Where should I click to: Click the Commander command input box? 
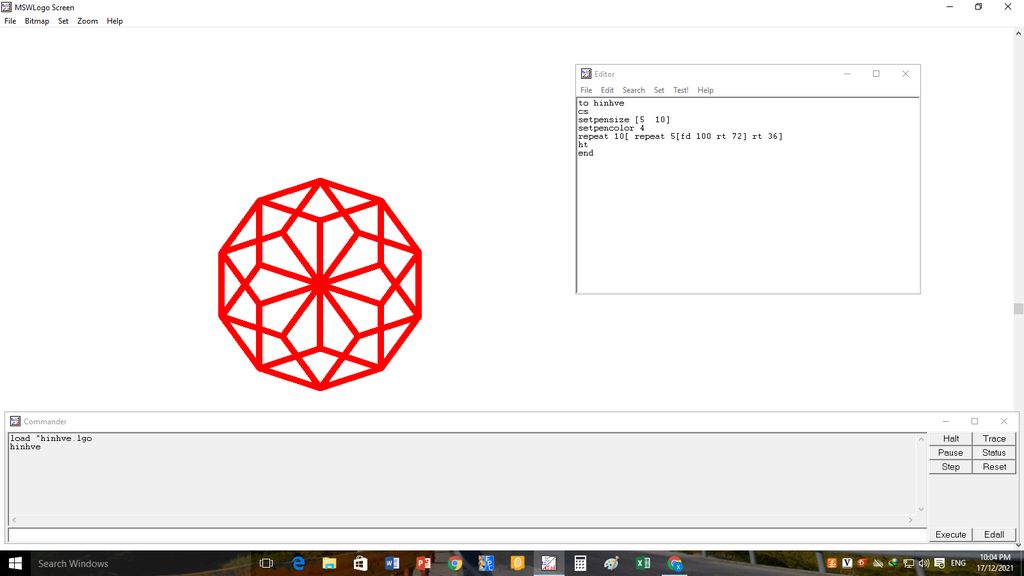(x=467, y=535)
